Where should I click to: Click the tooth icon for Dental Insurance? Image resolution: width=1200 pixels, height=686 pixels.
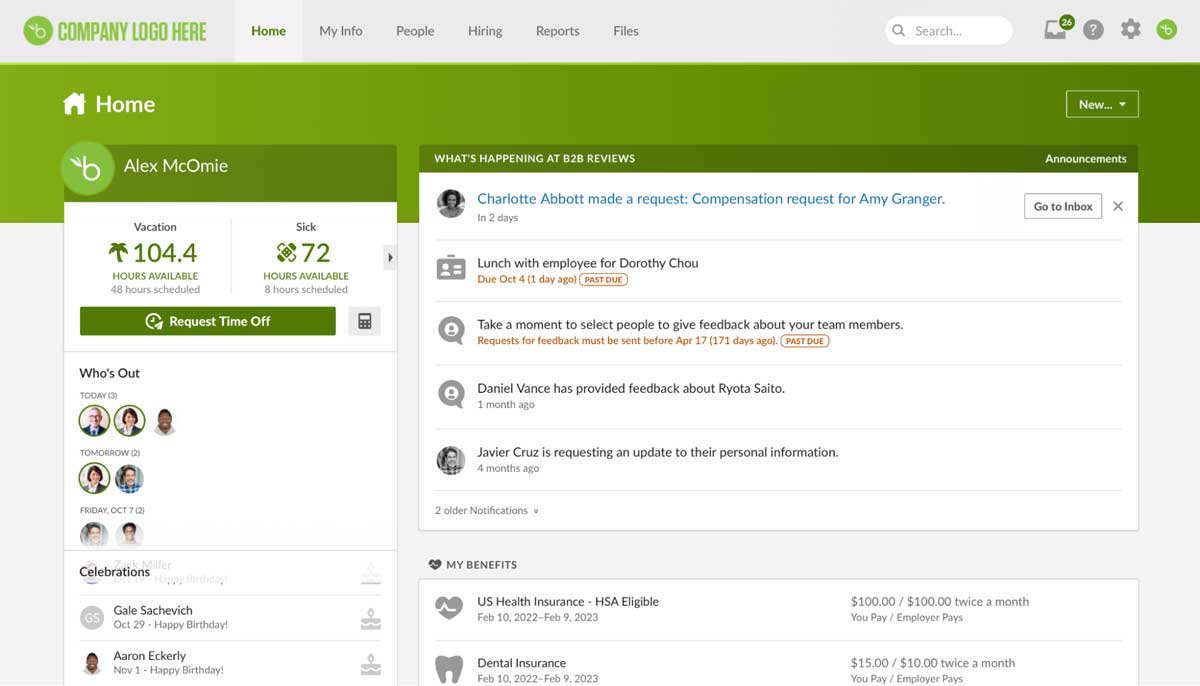point(449,668)
